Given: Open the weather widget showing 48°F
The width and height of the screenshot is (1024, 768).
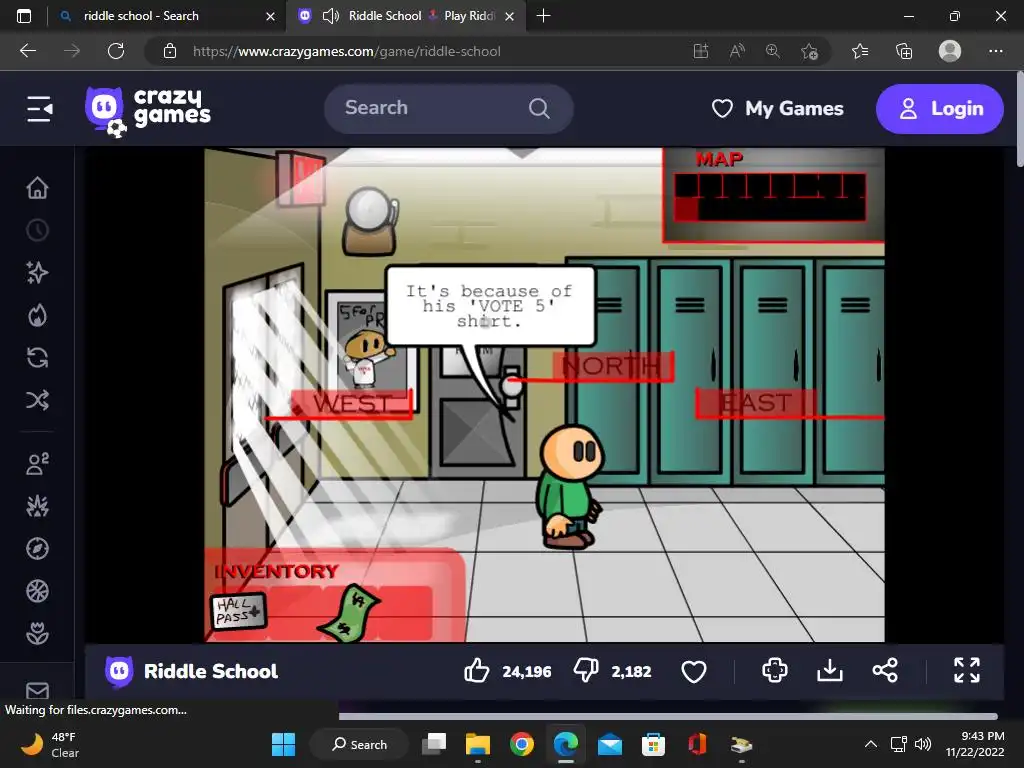Looking at the screenshot, I should pyautogui.click(x=50, y=744).
